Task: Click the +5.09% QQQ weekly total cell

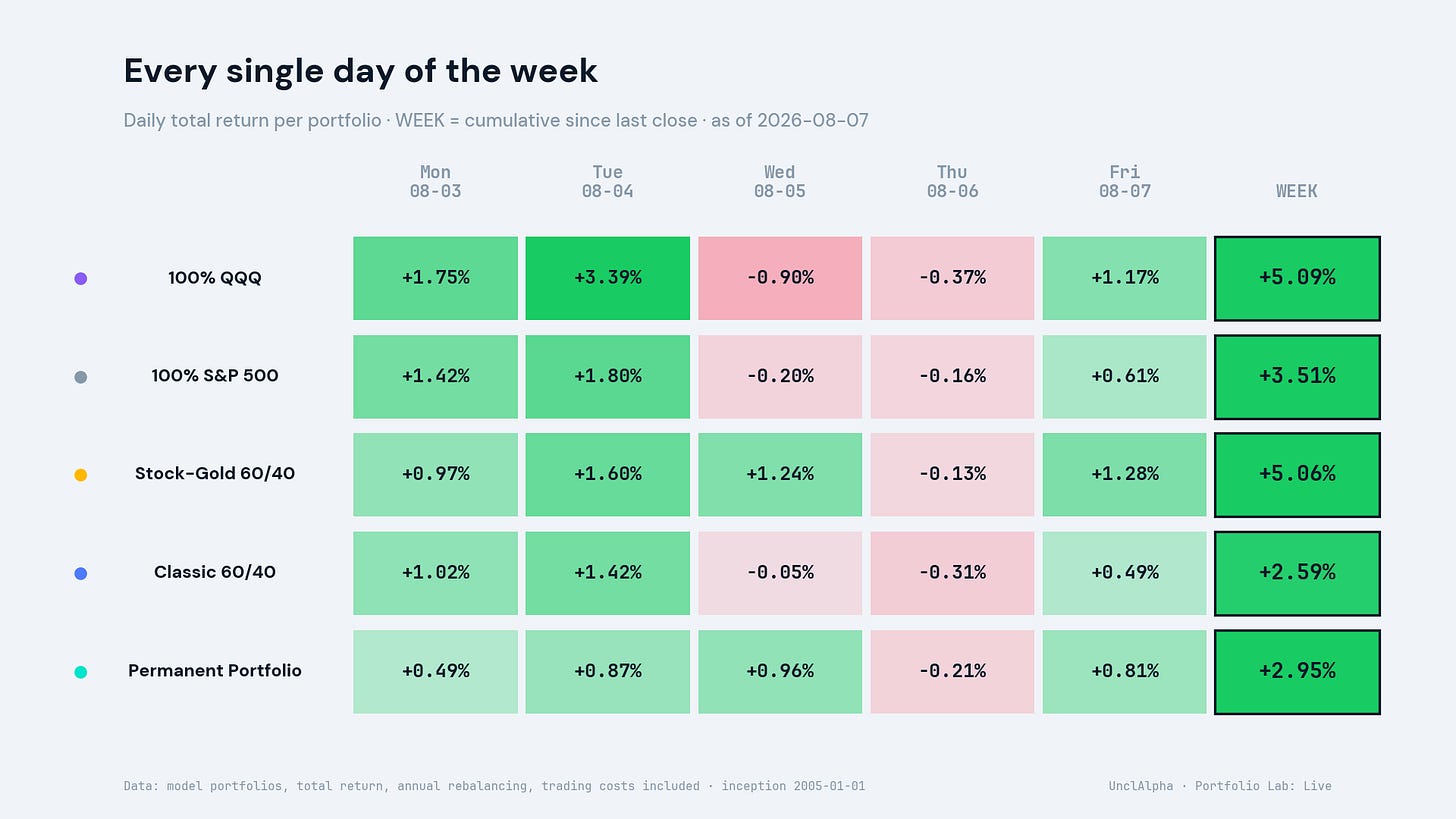Action: pyautogui.click(x=1297, y=278)
